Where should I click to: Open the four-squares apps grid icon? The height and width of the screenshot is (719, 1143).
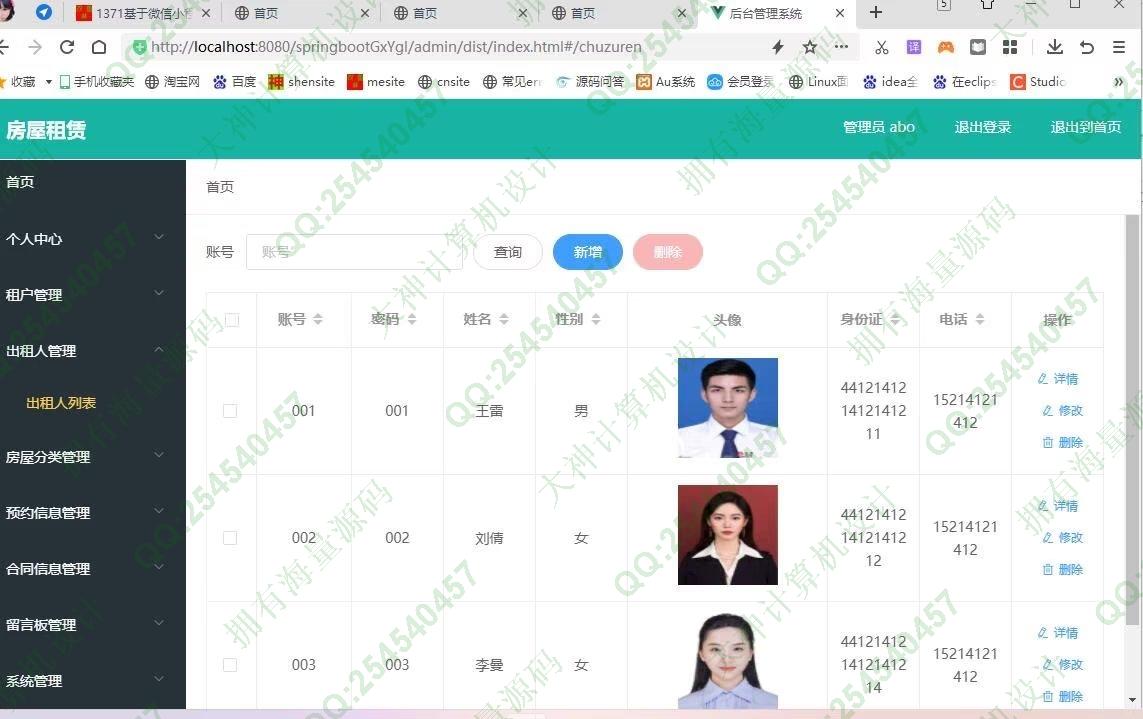[1010, 47]
